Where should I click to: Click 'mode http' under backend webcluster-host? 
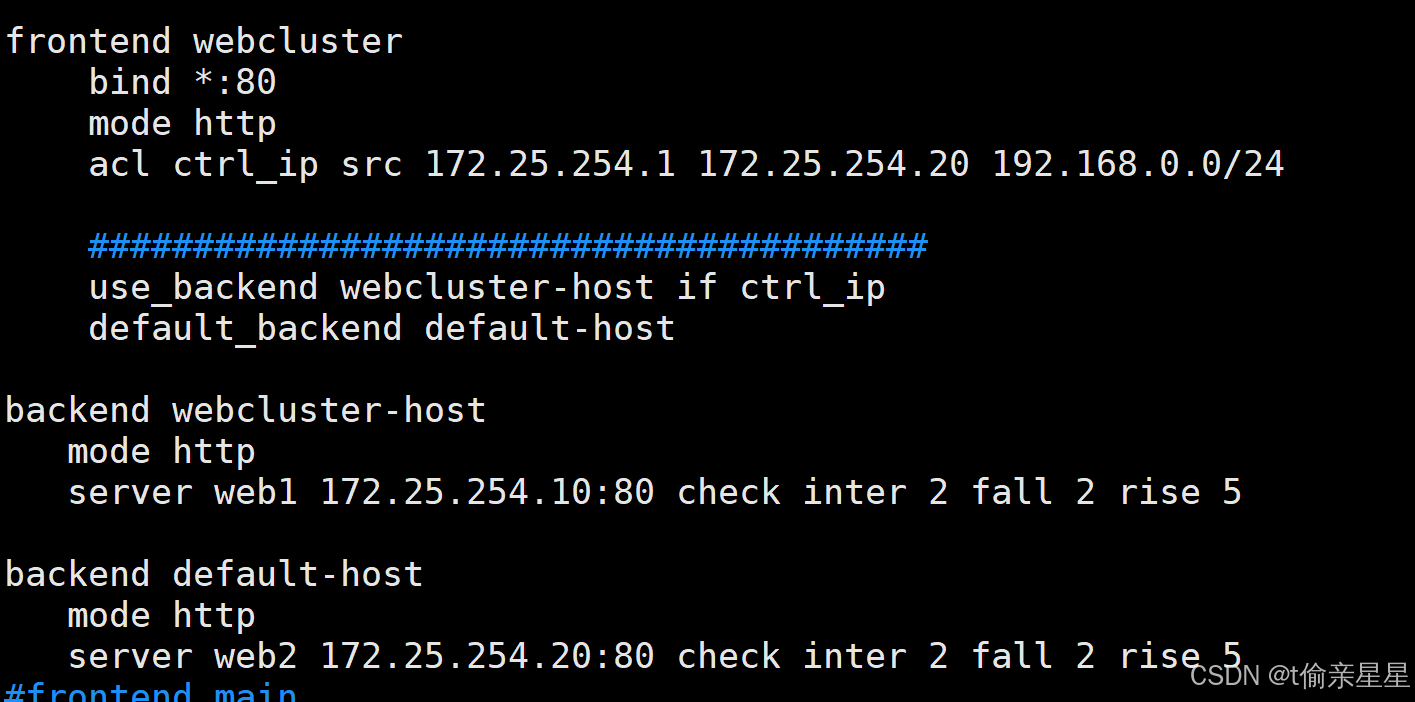161,452
